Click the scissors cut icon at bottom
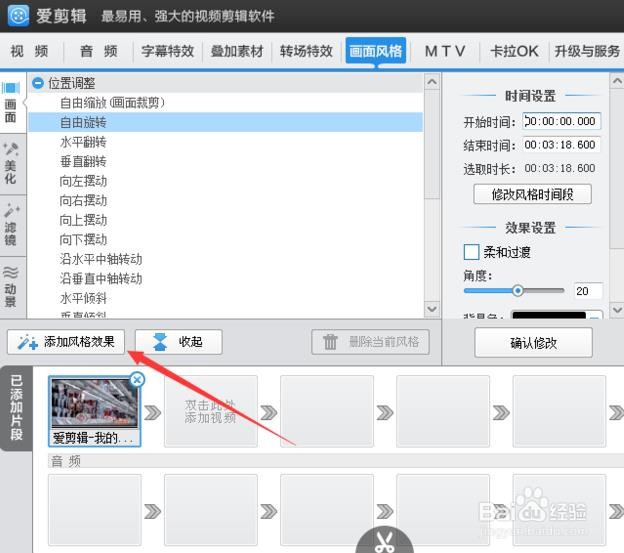Viewport: 624px width, 553px height. [x=384, y=541]
